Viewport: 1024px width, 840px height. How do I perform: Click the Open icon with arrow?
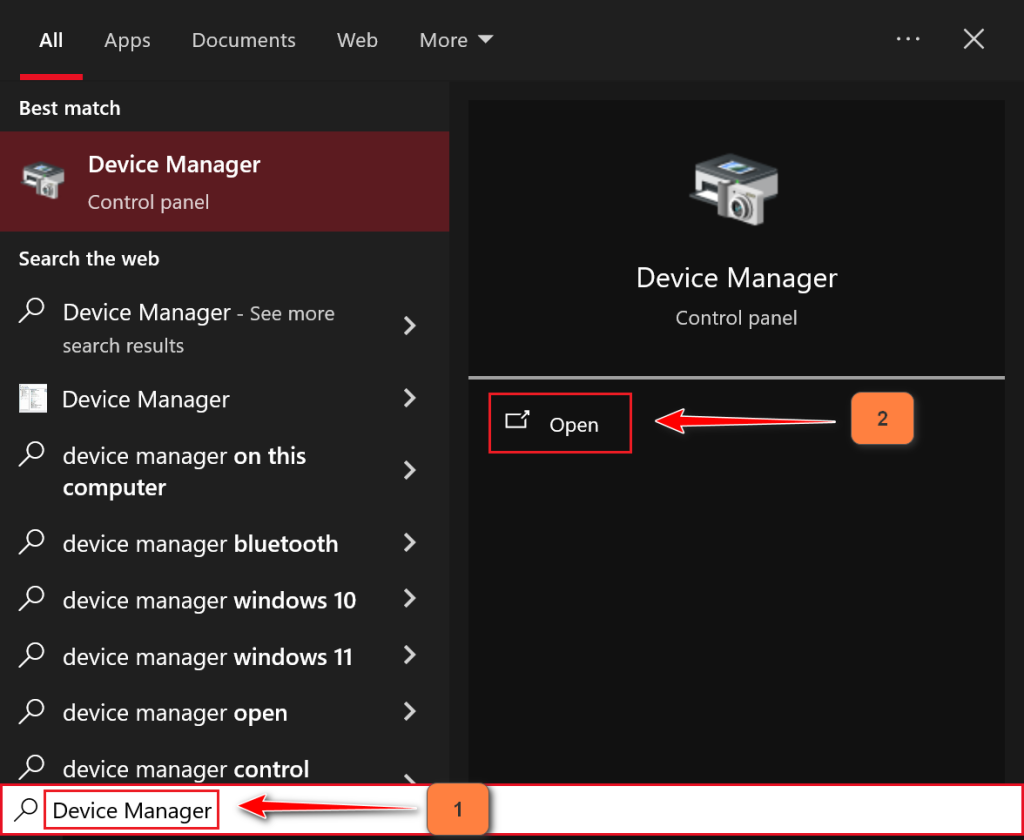[x=517, y=422]
